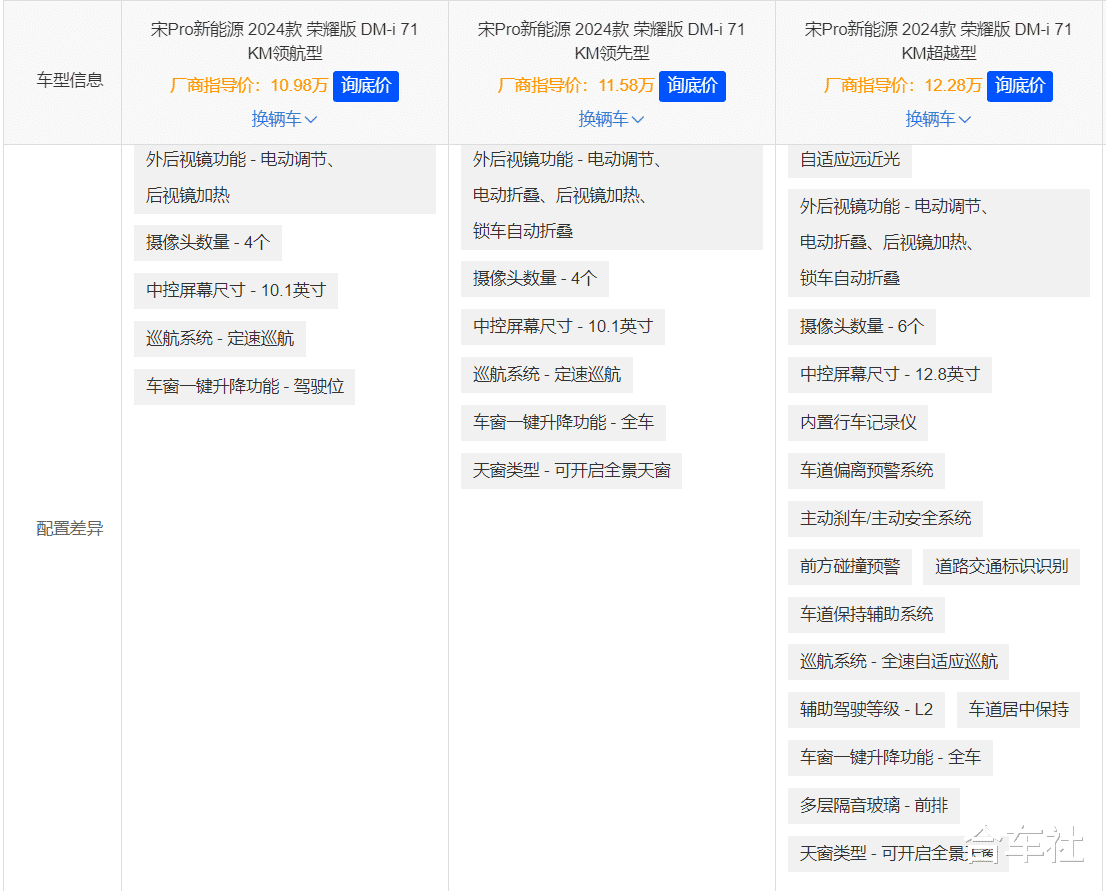The image size is (1106, 891).
Task: Select the 宋Pro新能源 KM领先型 model title
Action: pos(611,41)
